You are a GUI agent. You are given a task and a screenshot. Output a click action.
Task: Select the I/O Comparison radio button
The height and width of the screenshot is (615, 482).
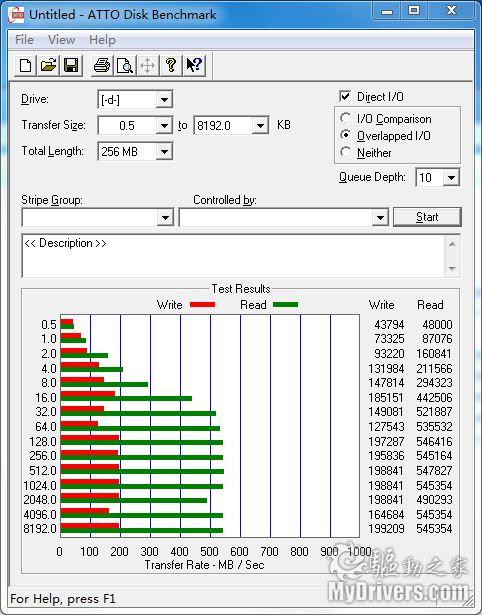click(346, 118)
